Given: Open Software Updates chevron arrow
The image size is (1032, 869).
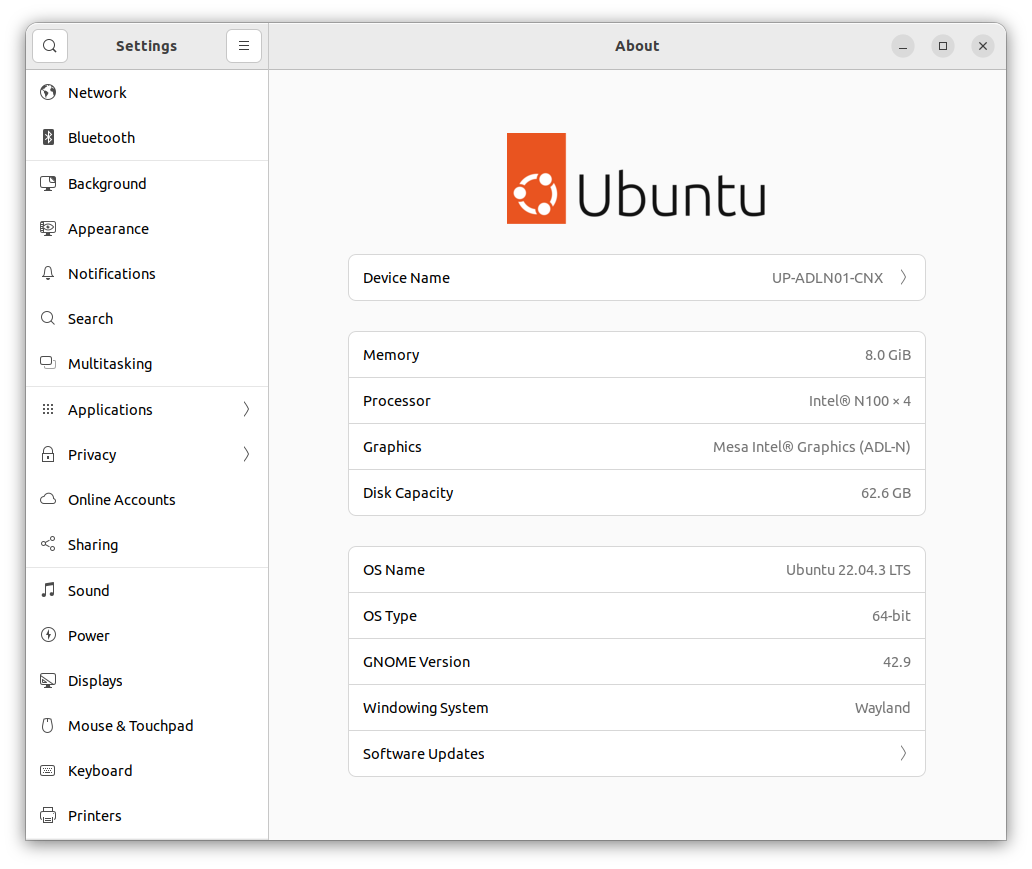Looking at the screenshot, I should (x=904, y=753).
